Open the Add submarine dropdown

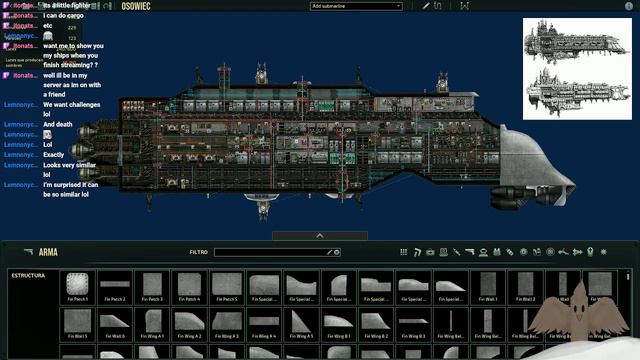point(356,6)
